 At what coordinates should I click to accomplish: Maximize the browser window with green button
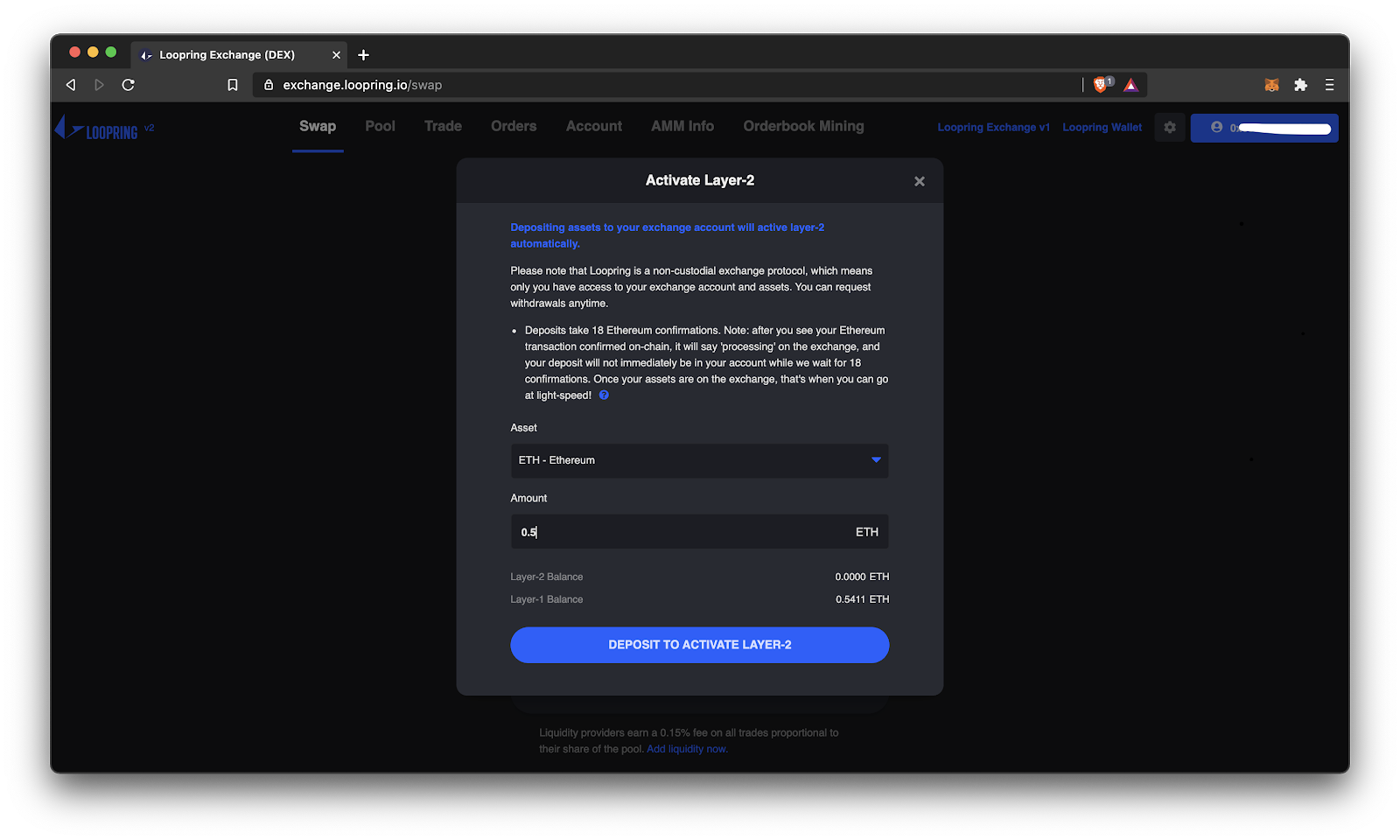click(x=111, y=52)
